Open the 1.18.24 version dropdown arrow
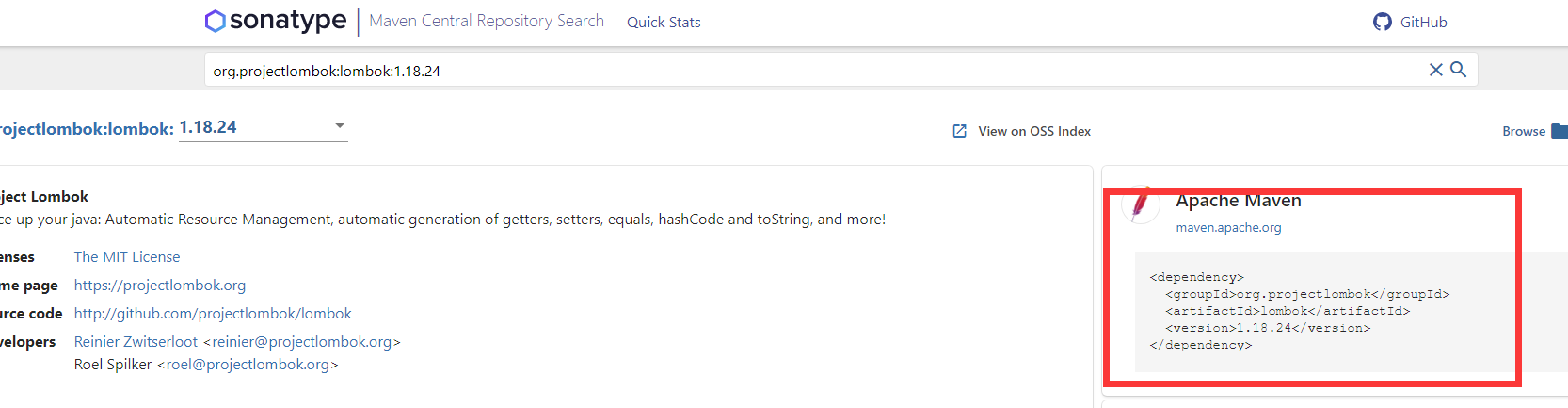Image resolution: width=1568 pixels, height=408 pixels. (x=340, y=125)
